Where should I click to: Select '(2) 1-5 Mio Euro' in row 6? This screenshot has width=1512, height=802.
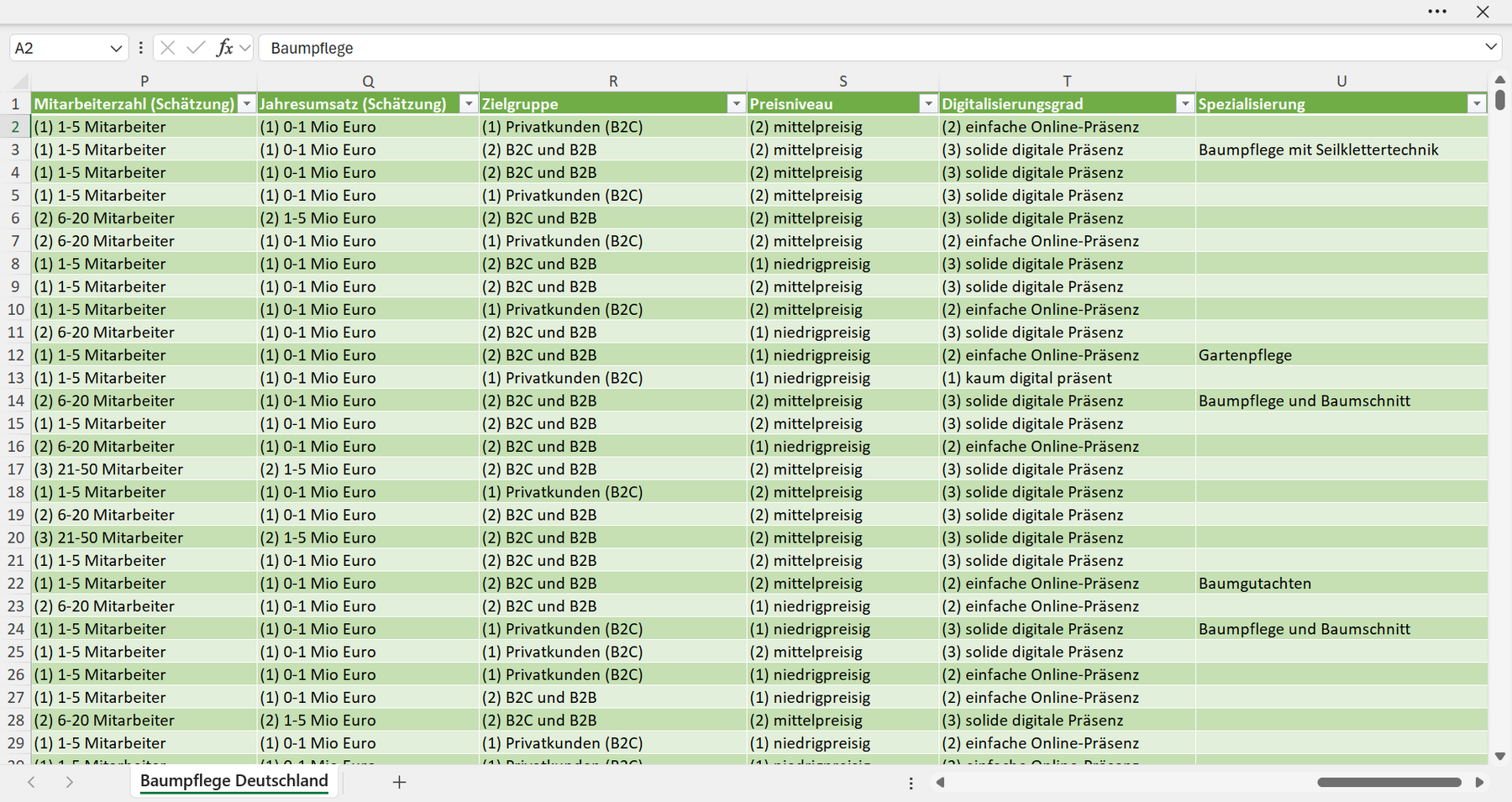pos(368,218)
